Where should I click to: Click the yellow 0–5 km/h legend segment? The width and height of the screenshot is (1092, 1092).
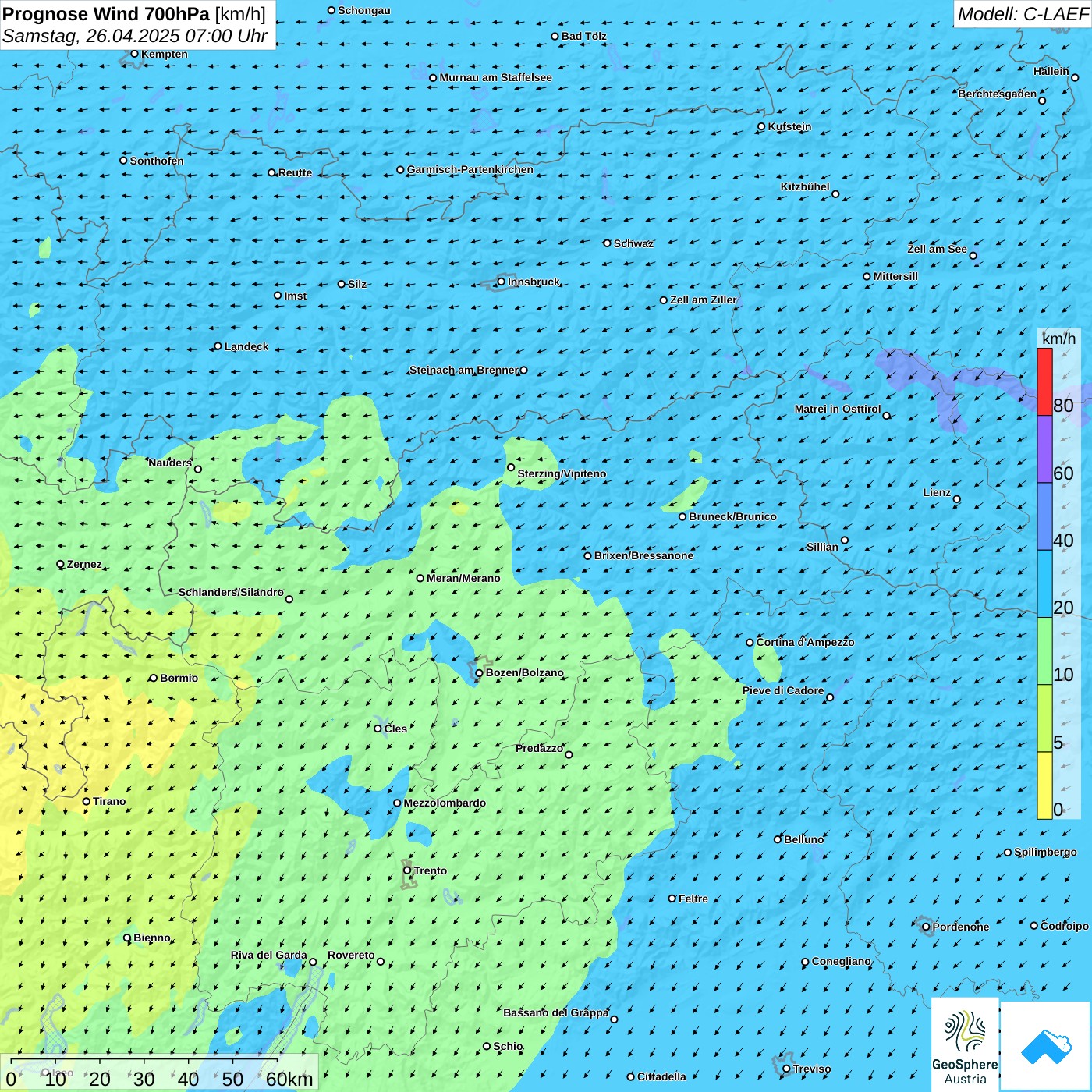click(x=1044, y=785)
